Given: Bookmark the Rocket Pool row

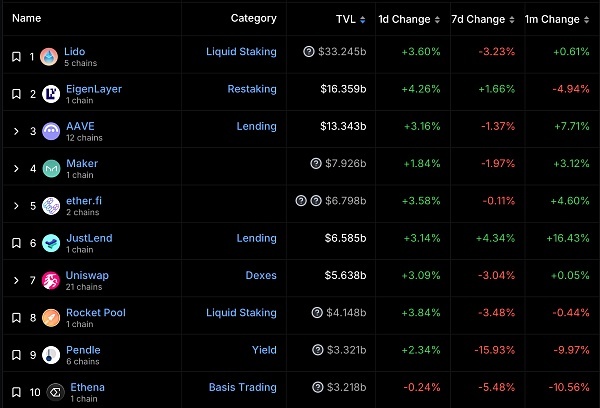Looking at the screenshot, I should [16, 318].
